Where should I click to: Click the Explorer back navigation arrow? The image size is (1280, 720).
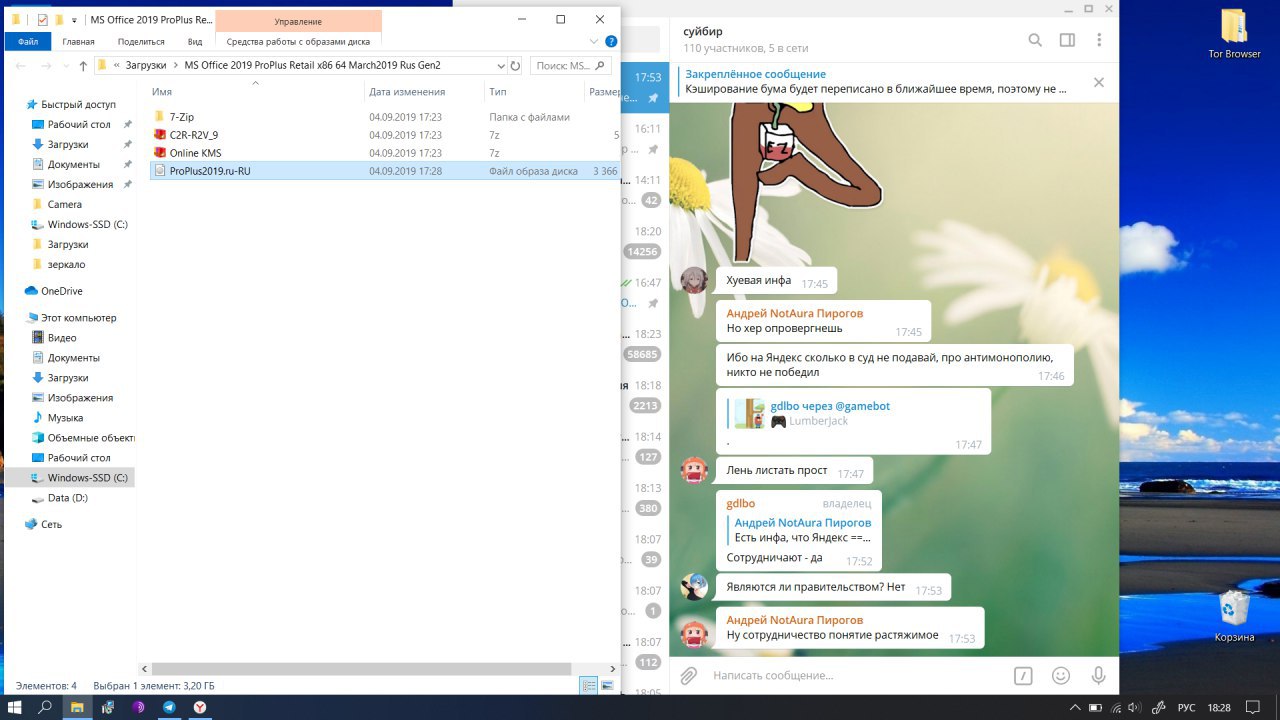pyautogui.click(x=19, y=66)
